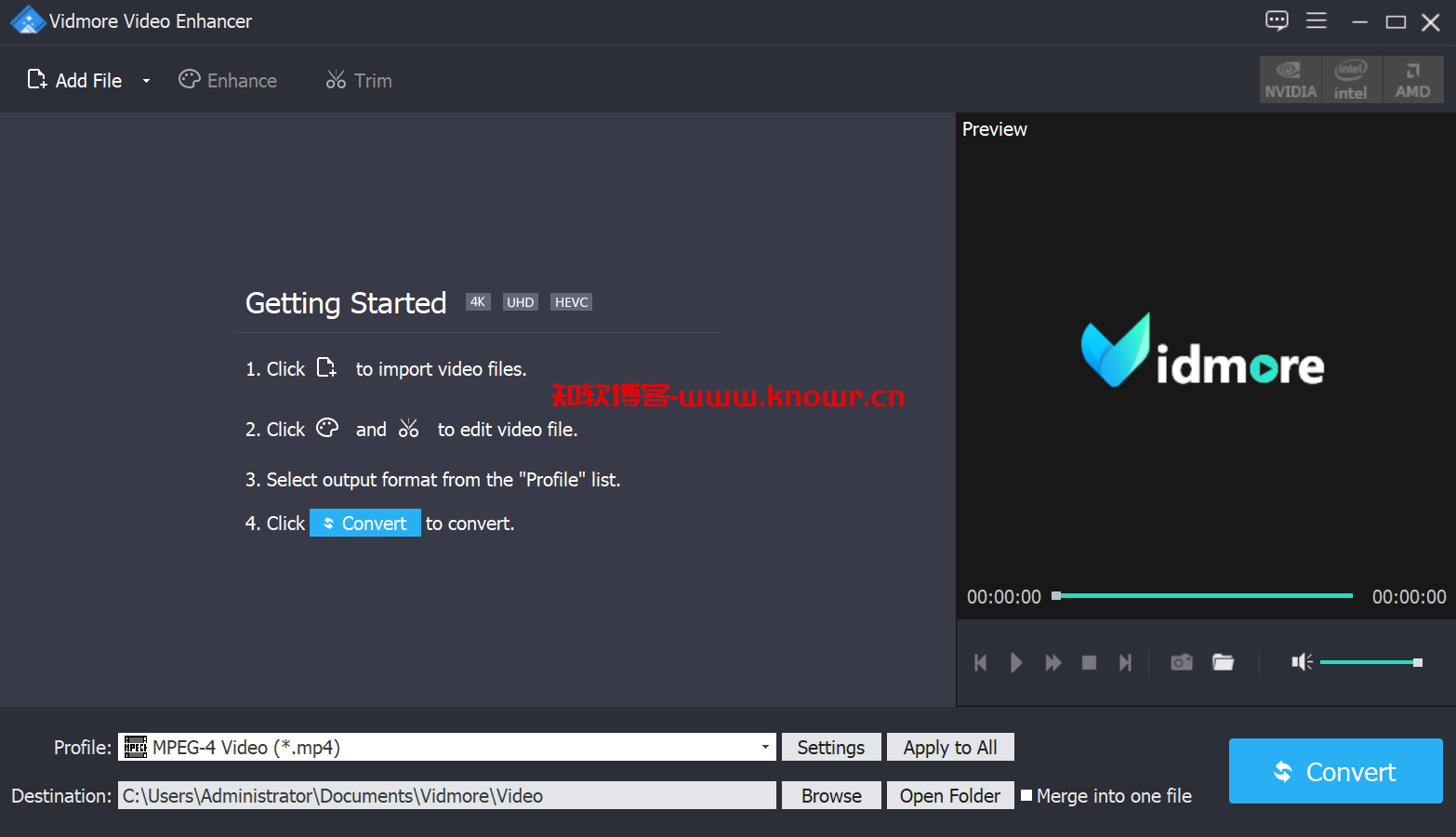Toggle AMD hardware acceleration
Screen dimensions: 1456x837
tap(1412, 80)
